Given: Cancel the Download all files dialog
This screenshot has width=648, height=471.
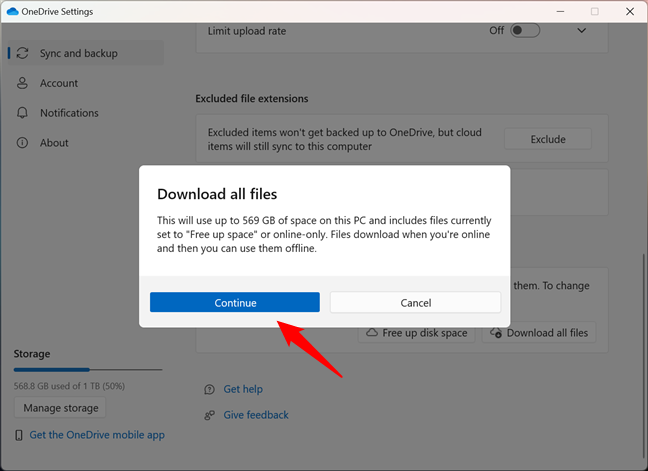Looking at the screenshot, I should coord(415,302).
